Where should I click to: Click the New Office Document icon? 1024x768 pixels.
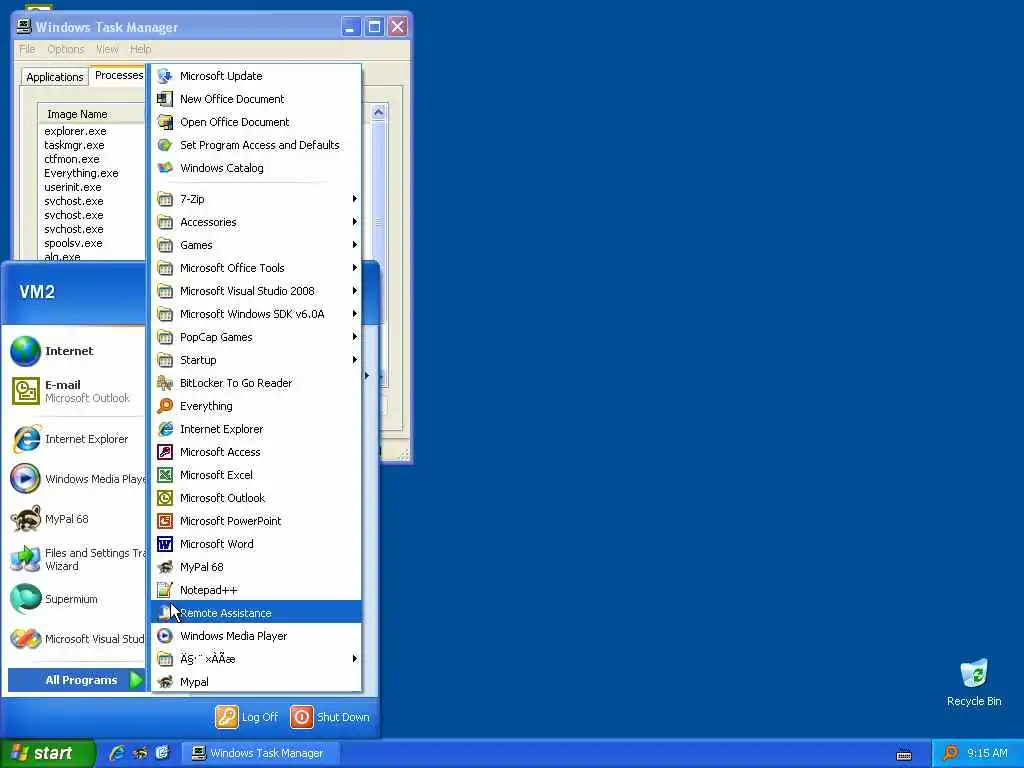tap(165, 99)
